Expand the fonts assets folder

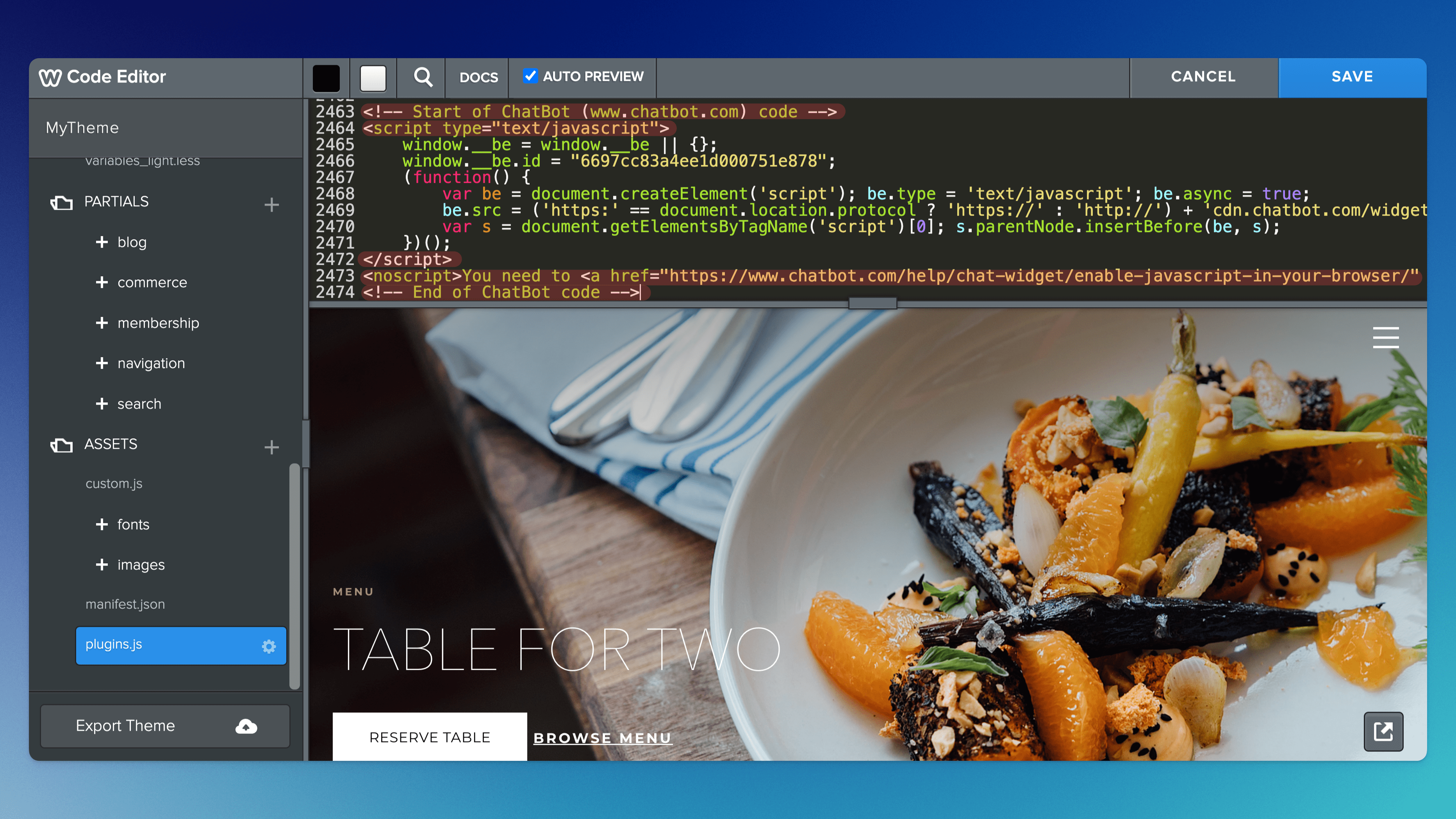102,524
